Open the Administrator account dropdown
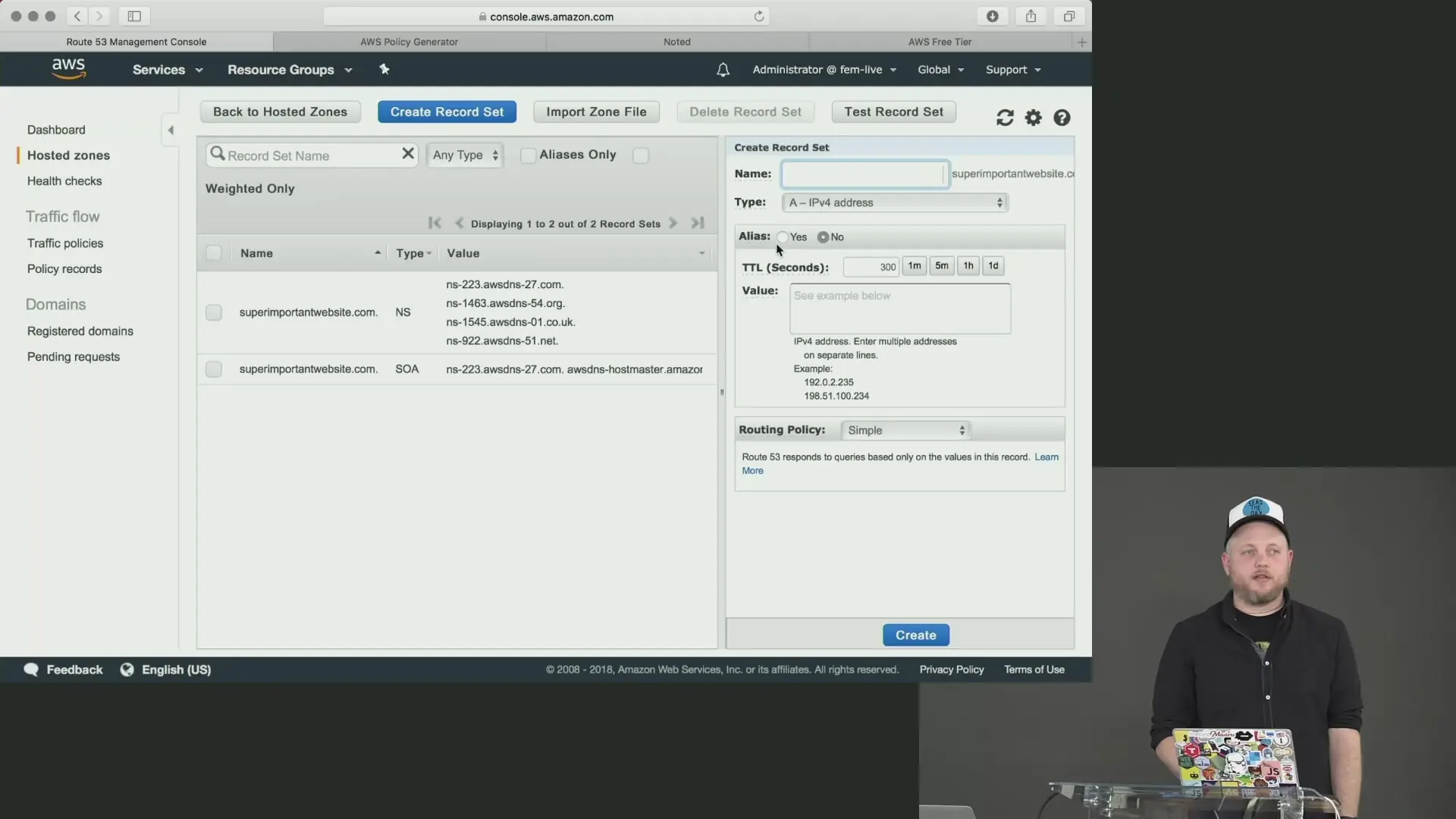The height and width of the screenshot is (819, 1456). point(824,70)
